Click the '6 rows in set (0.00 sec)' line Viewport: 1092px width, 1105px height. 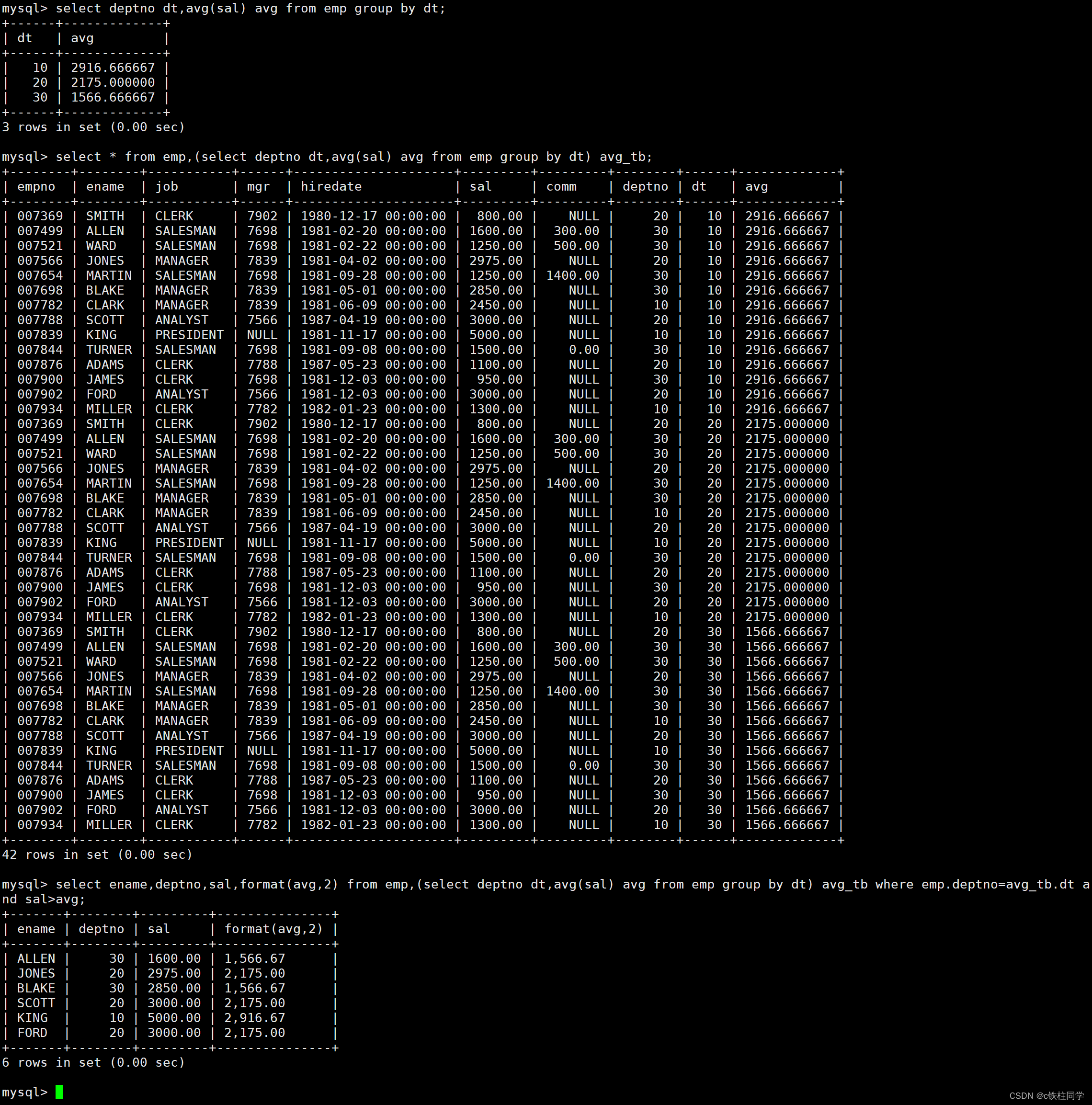click(93, 1063)
